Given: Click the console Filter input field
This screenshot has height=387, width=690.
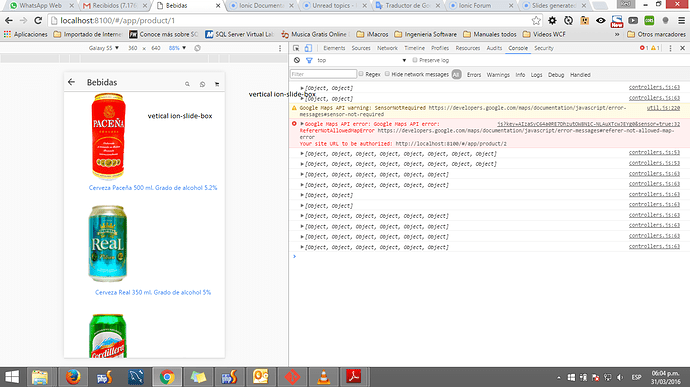Looking at the screenshot, I should tap(323, 74).
